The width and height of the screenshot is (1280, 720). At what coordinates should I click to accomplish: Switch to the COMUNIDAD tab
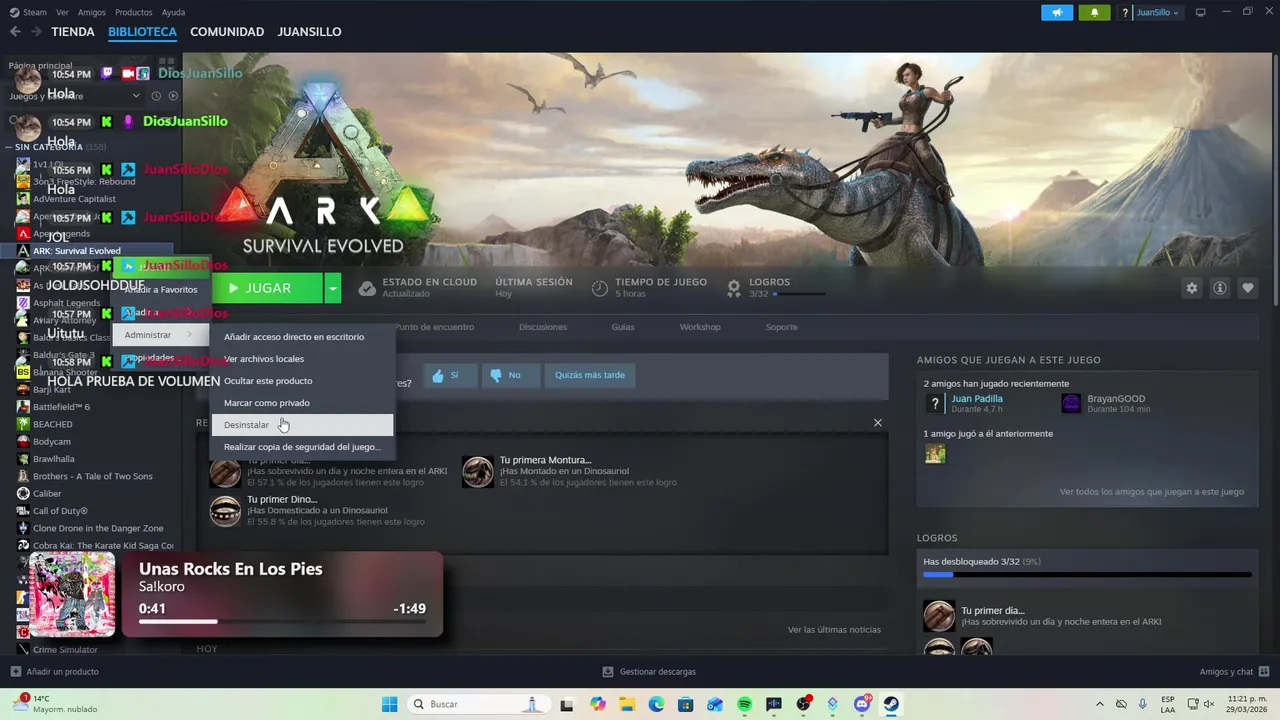(x=227, y=32)
